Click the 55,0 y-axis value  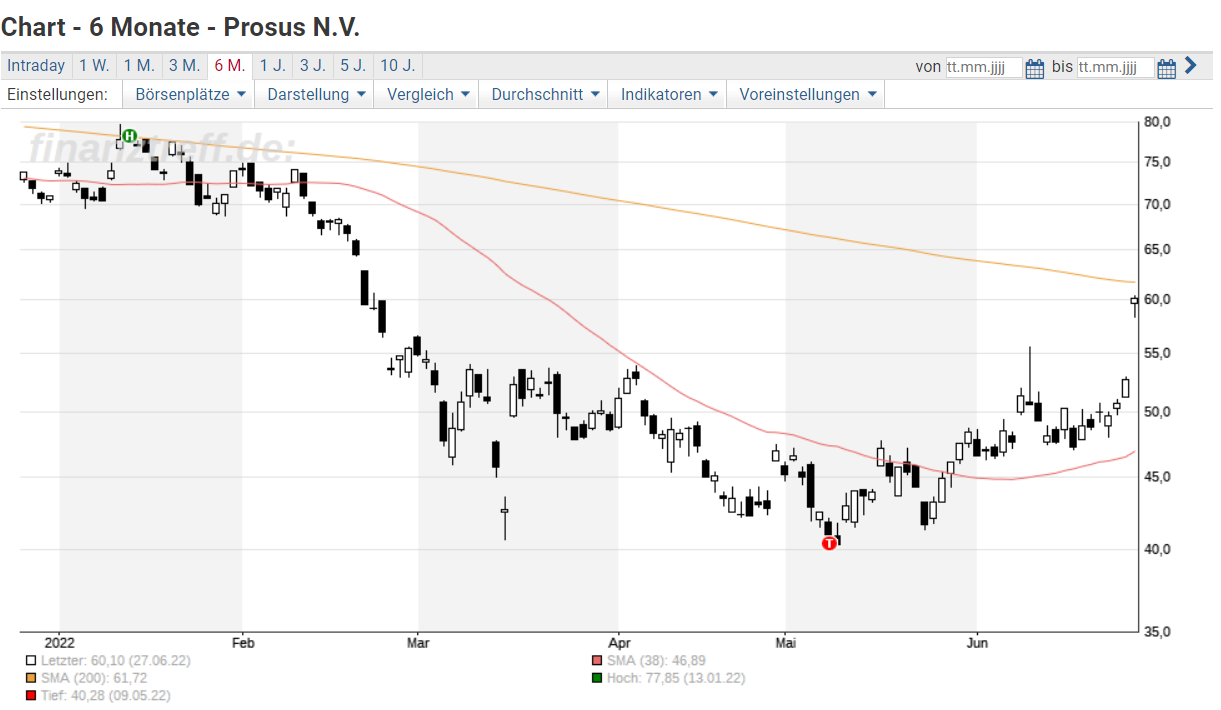click(1158, 353)
